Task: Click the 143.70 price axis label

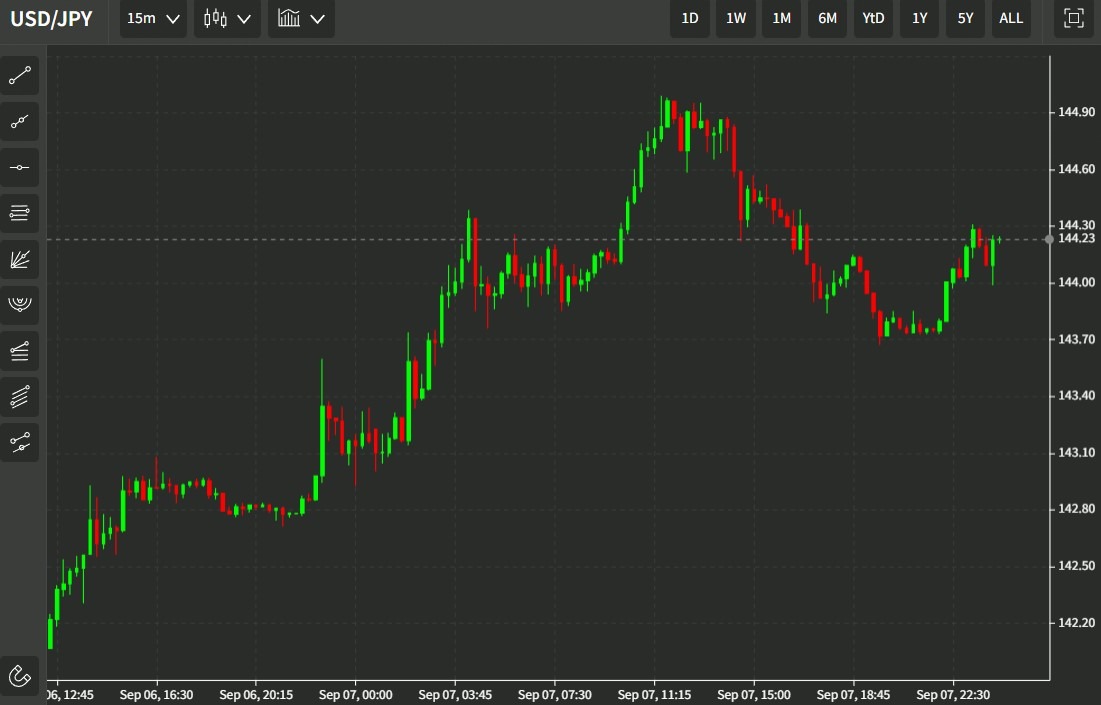Action: (x=1076, y=338)
